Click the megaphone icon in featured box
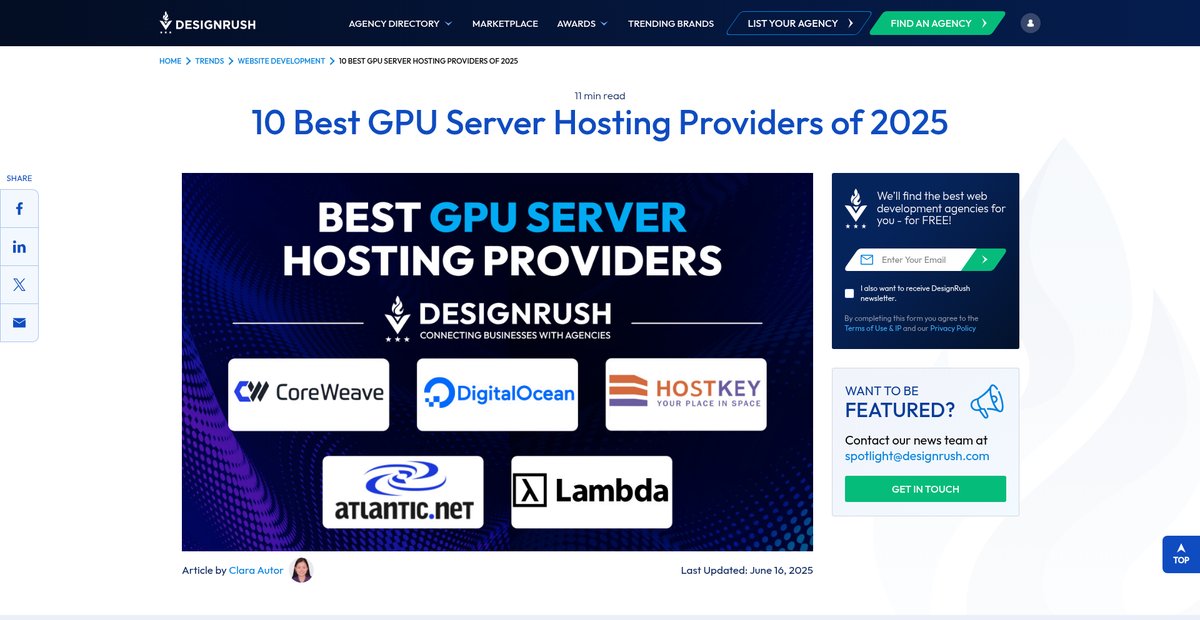The width and height of the screenshot is (1200, 620). [986, 400]
